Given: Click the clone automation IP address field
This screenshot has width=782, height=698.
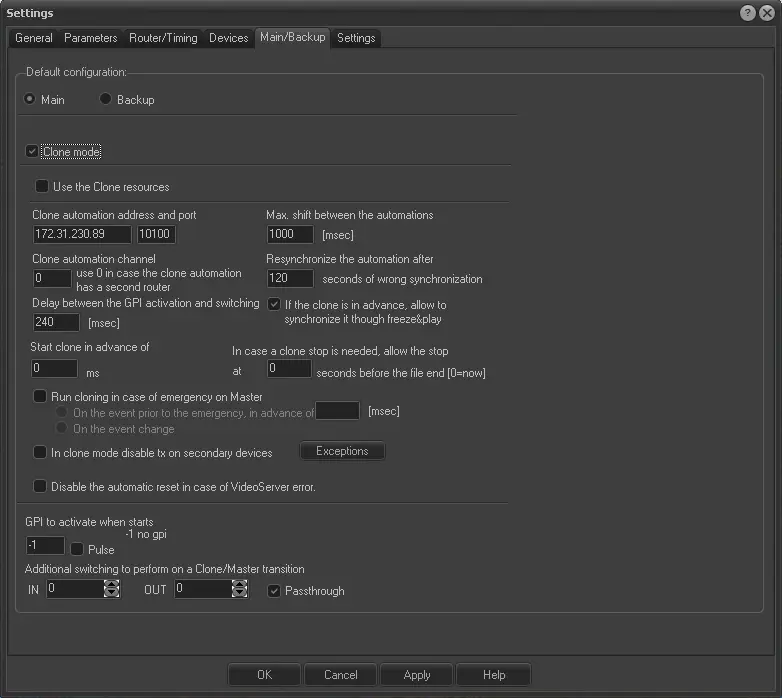Looking at the screenshot, I should click(x=81, y=234).
